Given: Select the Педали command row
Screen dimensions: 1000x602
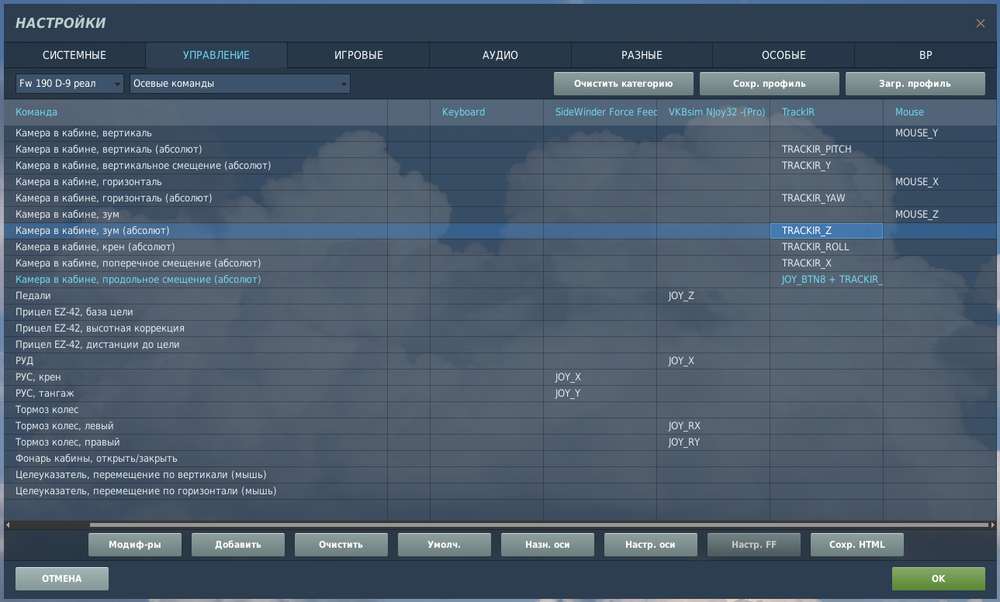Looking at the screenshot, I should 500,296.
